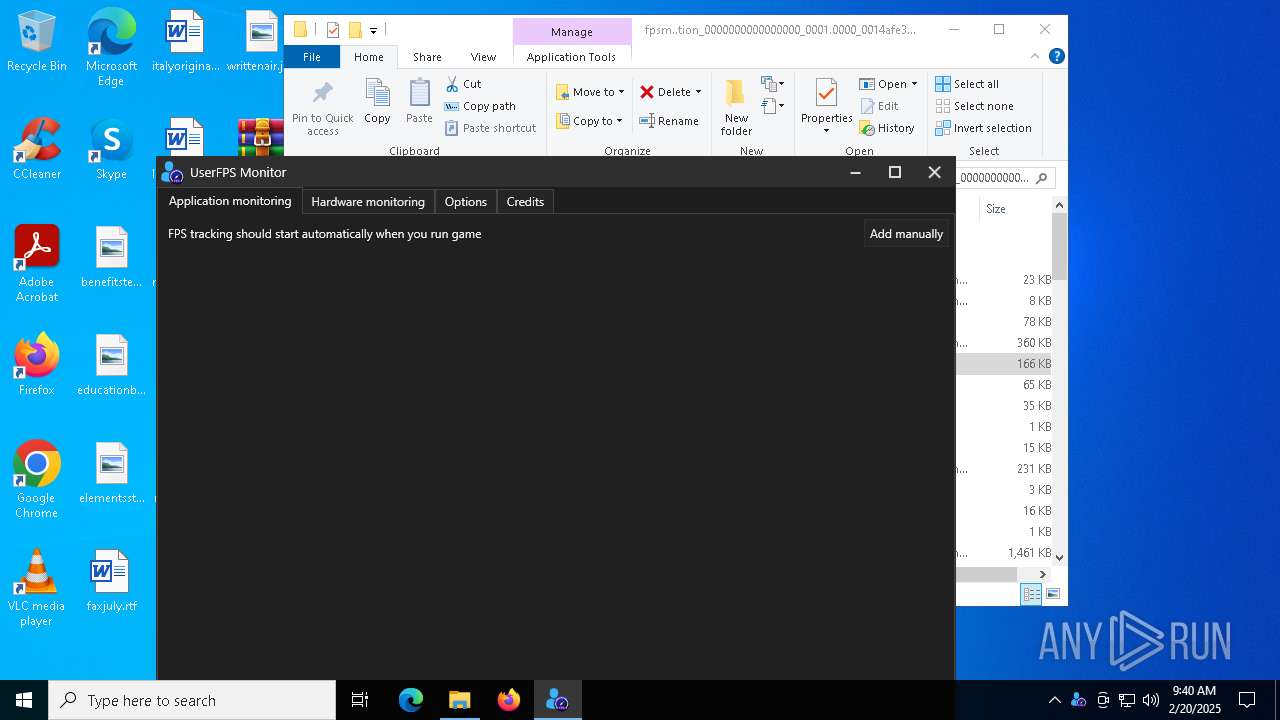The height and width of the screenshot is (720, 1280).
Task: Select the file row sized 166 KB
Action: [1004, 363]
